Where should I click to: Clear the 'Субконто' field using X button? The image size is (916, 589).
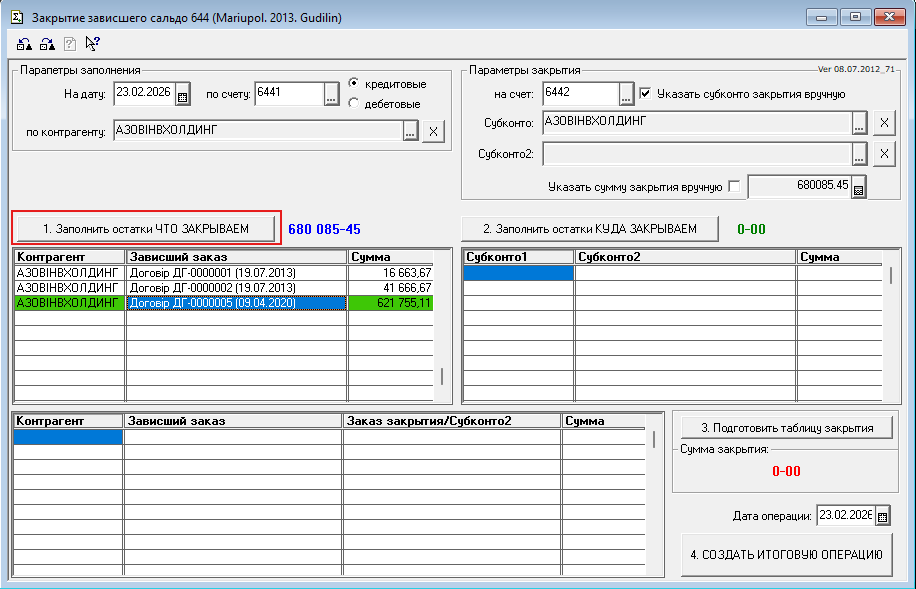[884, 123]
